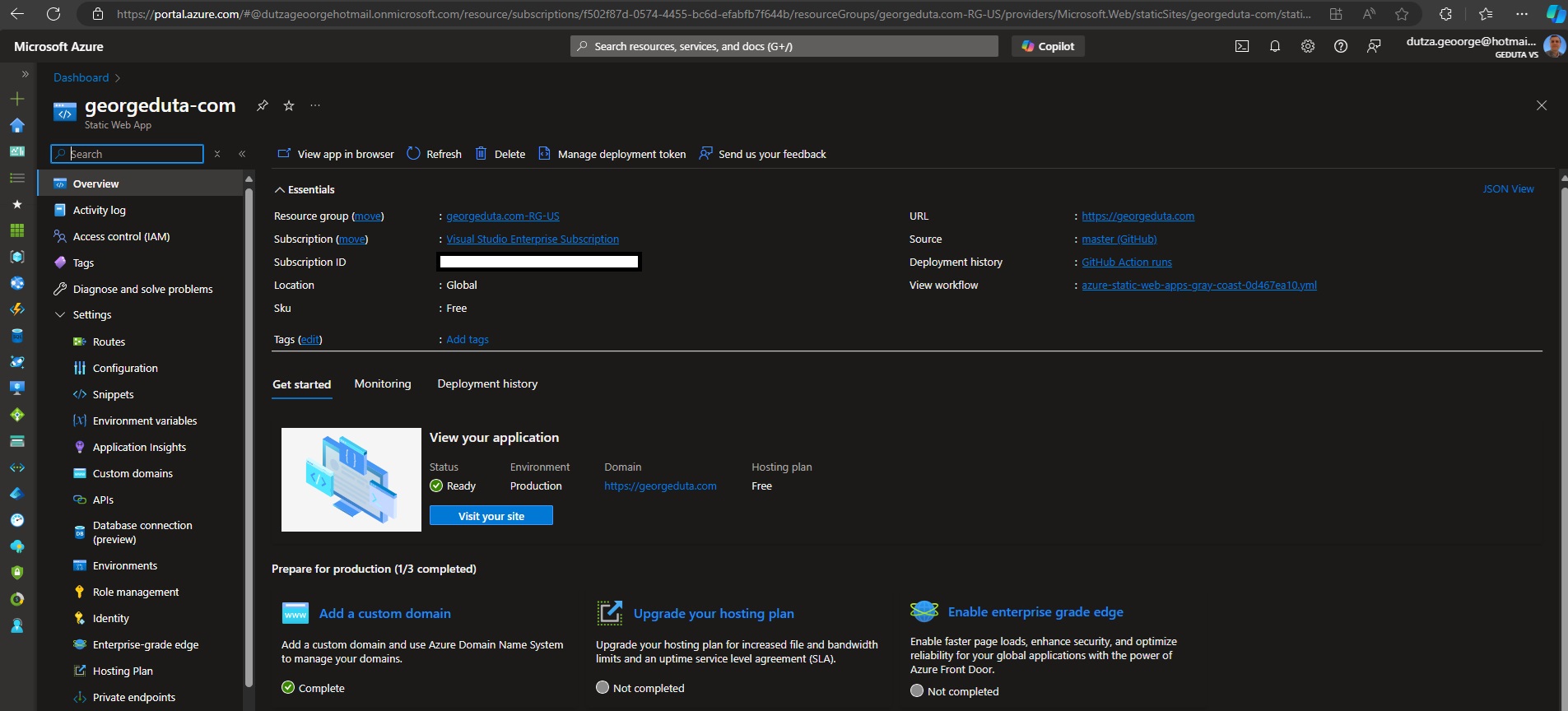Open browser extensions puzzle icon
1568x711 pixels.
(x=1445, y=14)
